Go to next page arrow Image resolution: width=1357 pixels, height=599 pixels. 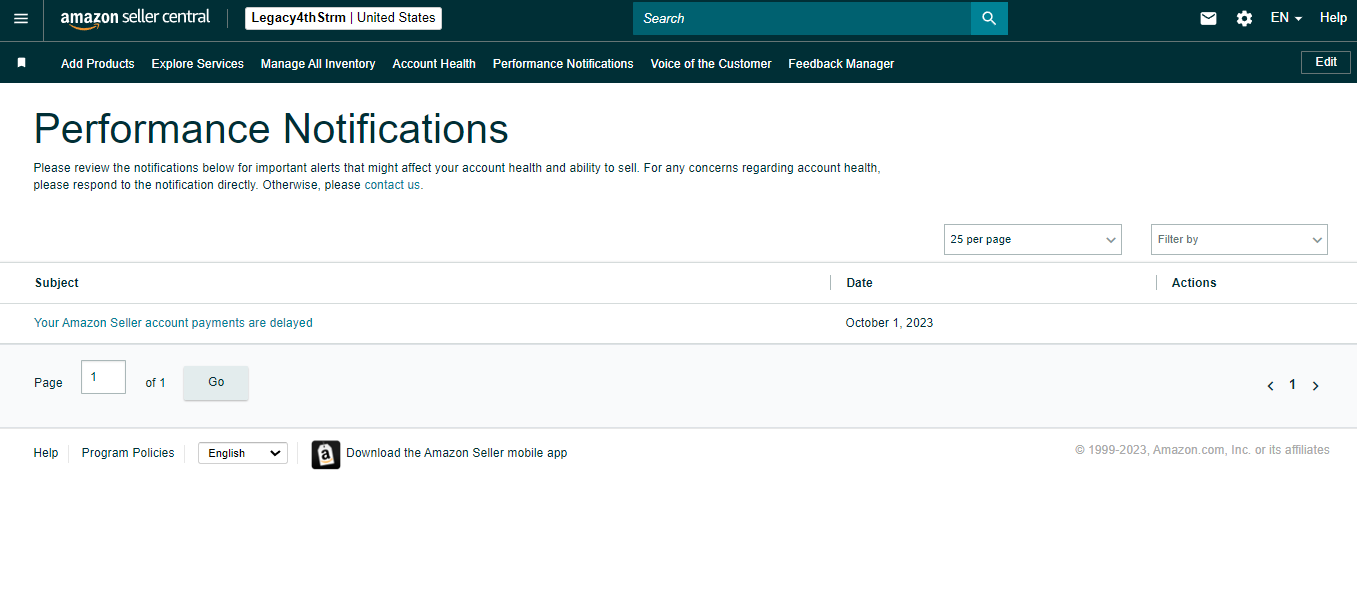1315,385
